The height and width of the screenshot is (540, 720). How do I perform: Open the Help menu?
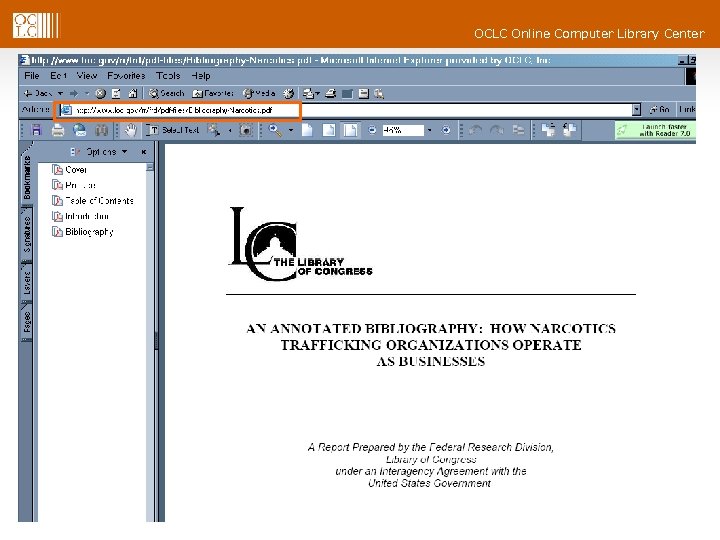tap(201, 76)
